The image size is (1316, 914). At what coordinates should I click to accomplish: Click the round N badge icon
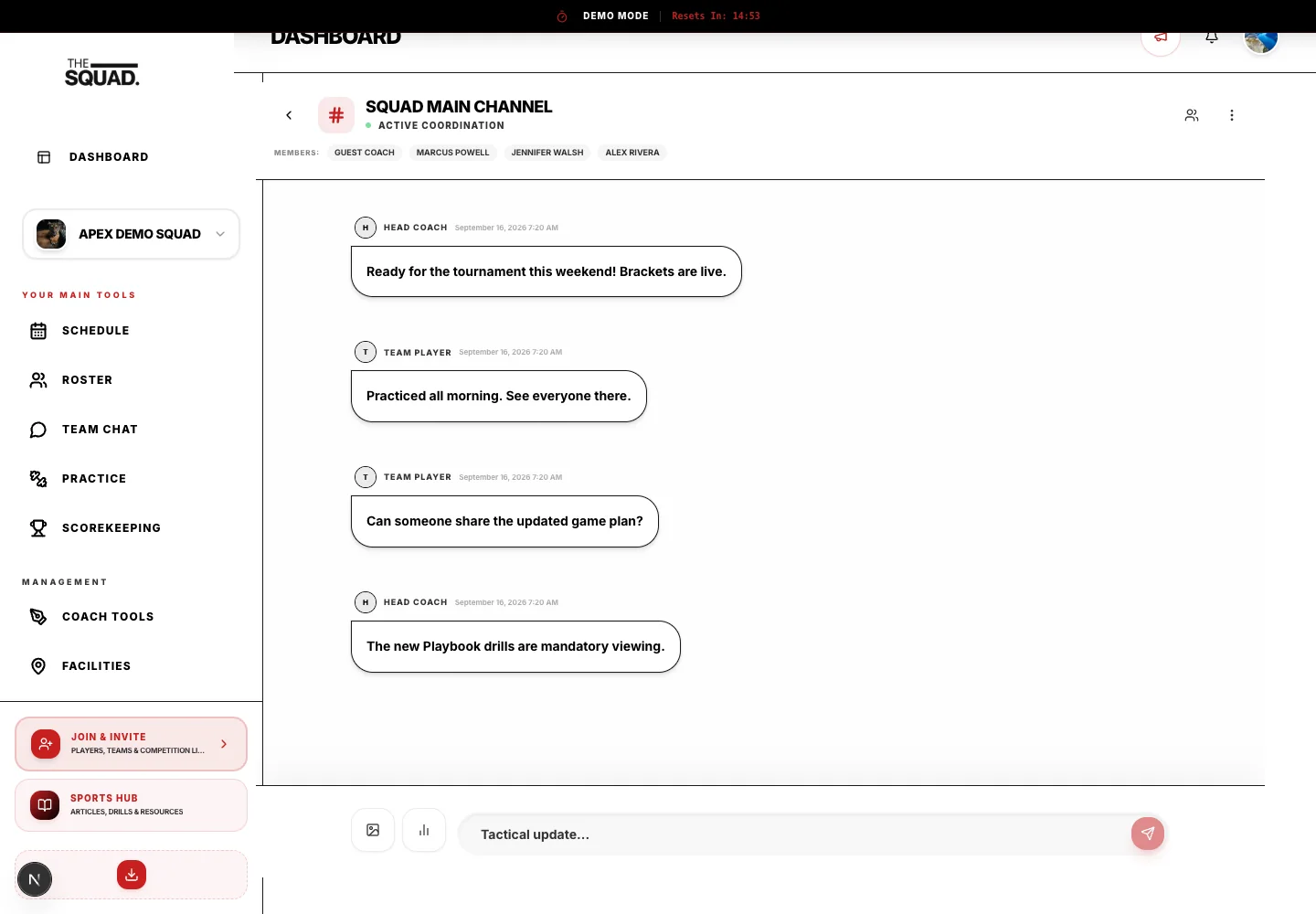pyautogui.click(x=35, y=880)
